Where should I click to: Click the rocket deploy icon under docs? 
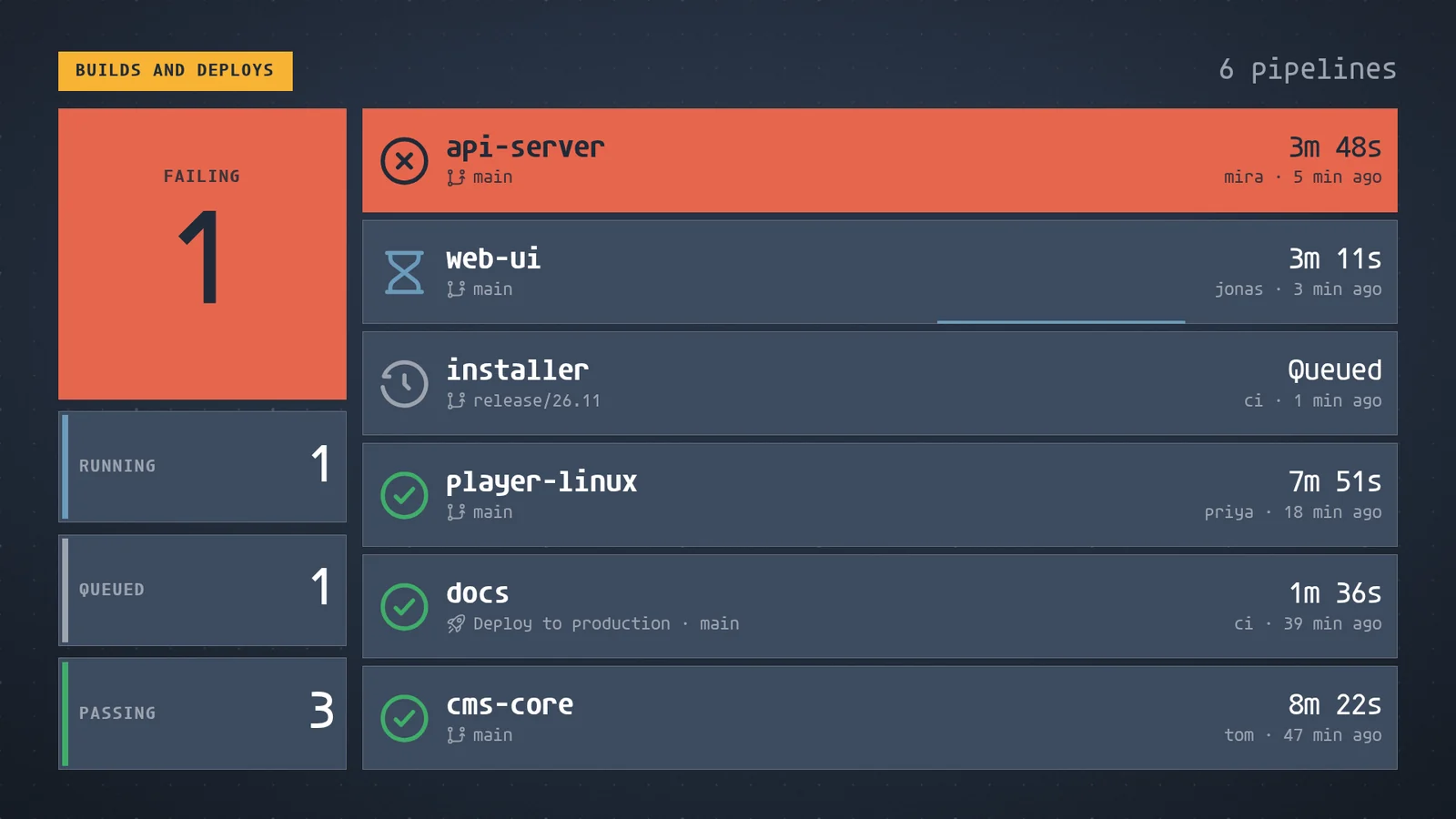(456, 623)
